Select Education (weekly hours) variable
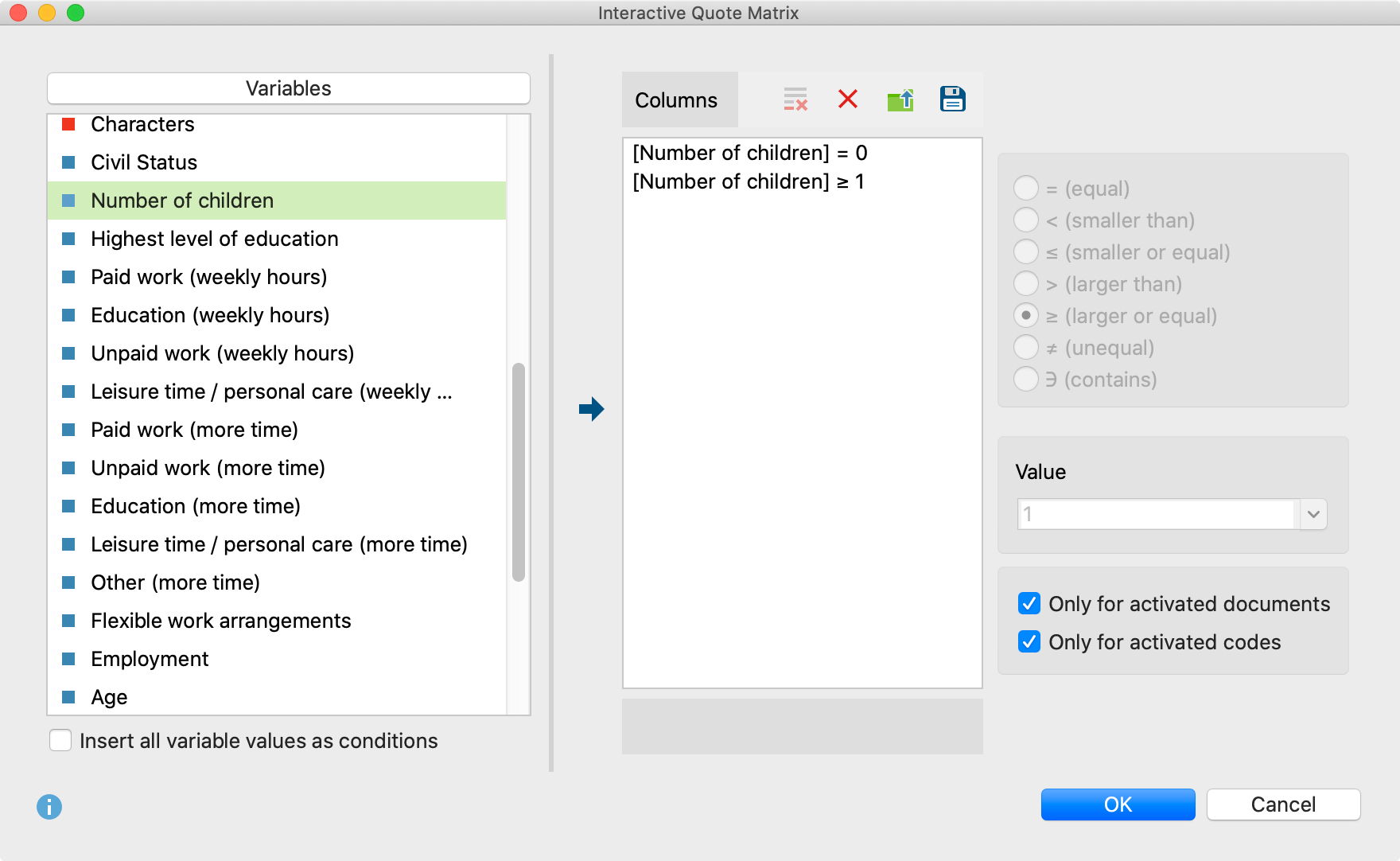This screenshot has height=861, width=1400. (x=277, y=315)
